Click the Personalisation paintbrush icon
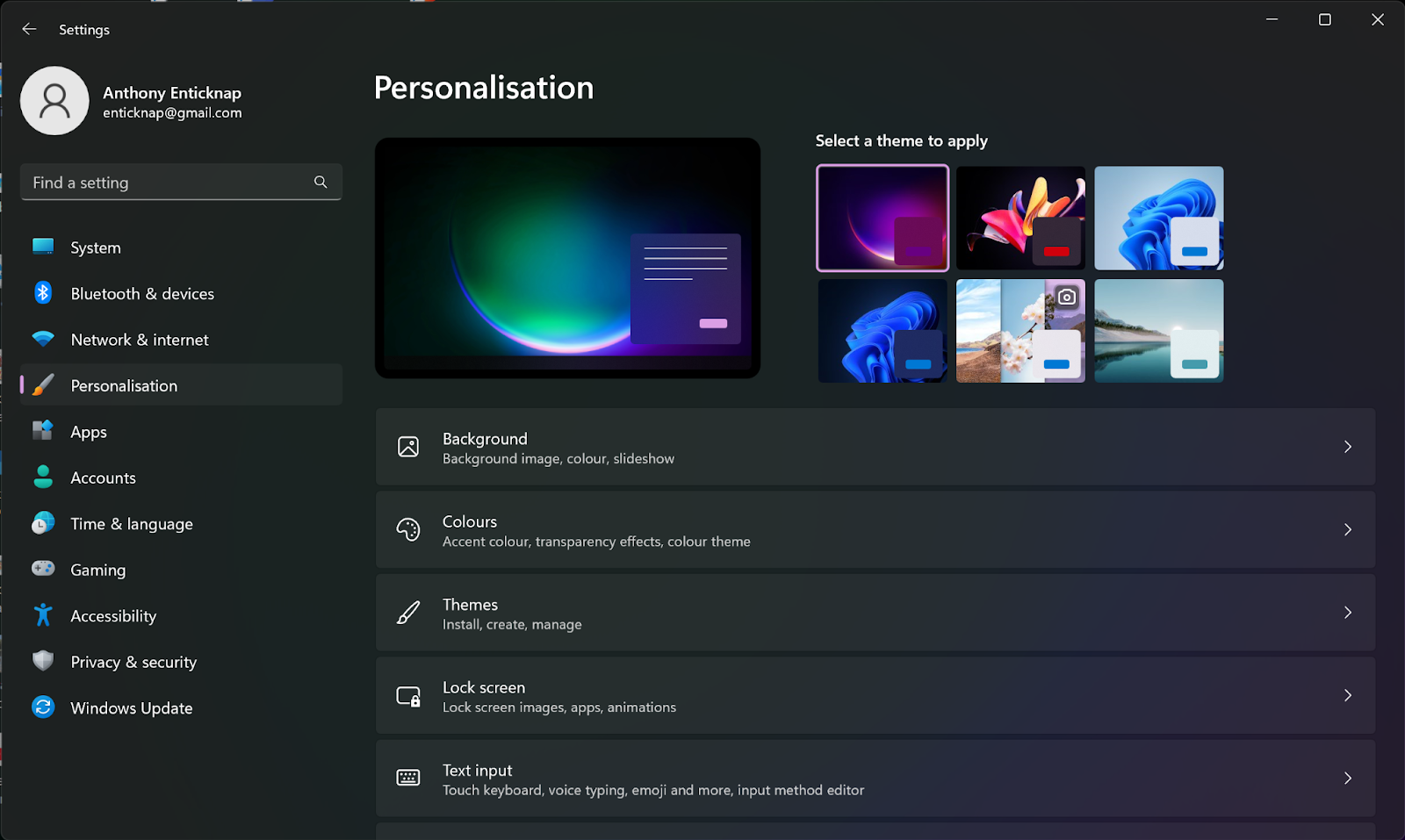The width and height of the screenshot is (1405, 840). pyautogui.click(x=43, y=384)
